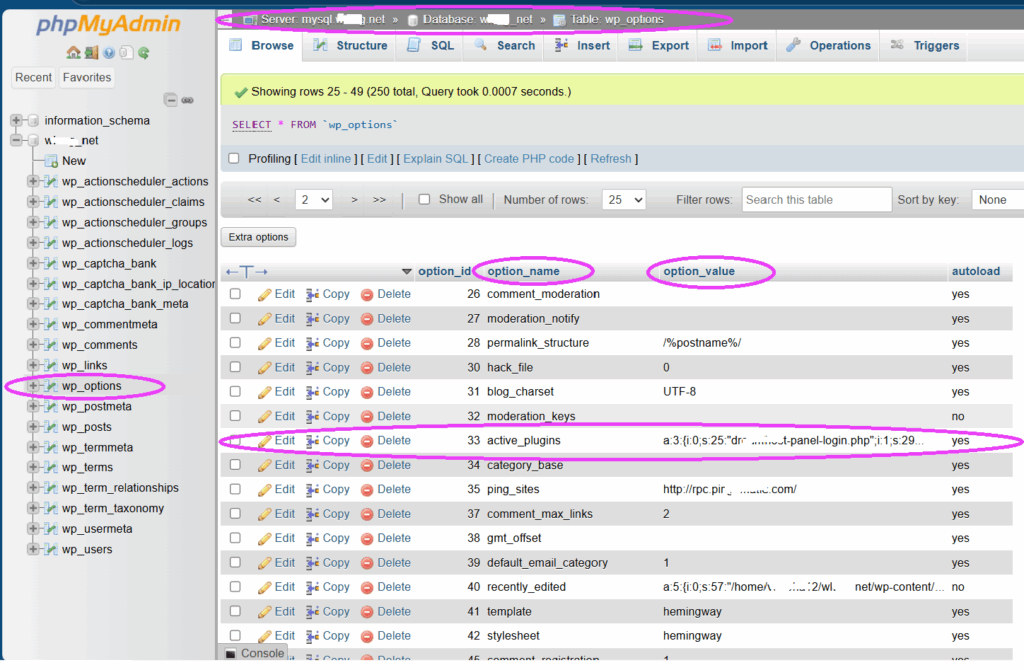1024x670 pixels.
Task: Click the column options dropdown triangle in header
Action: [x=406, y=272]
